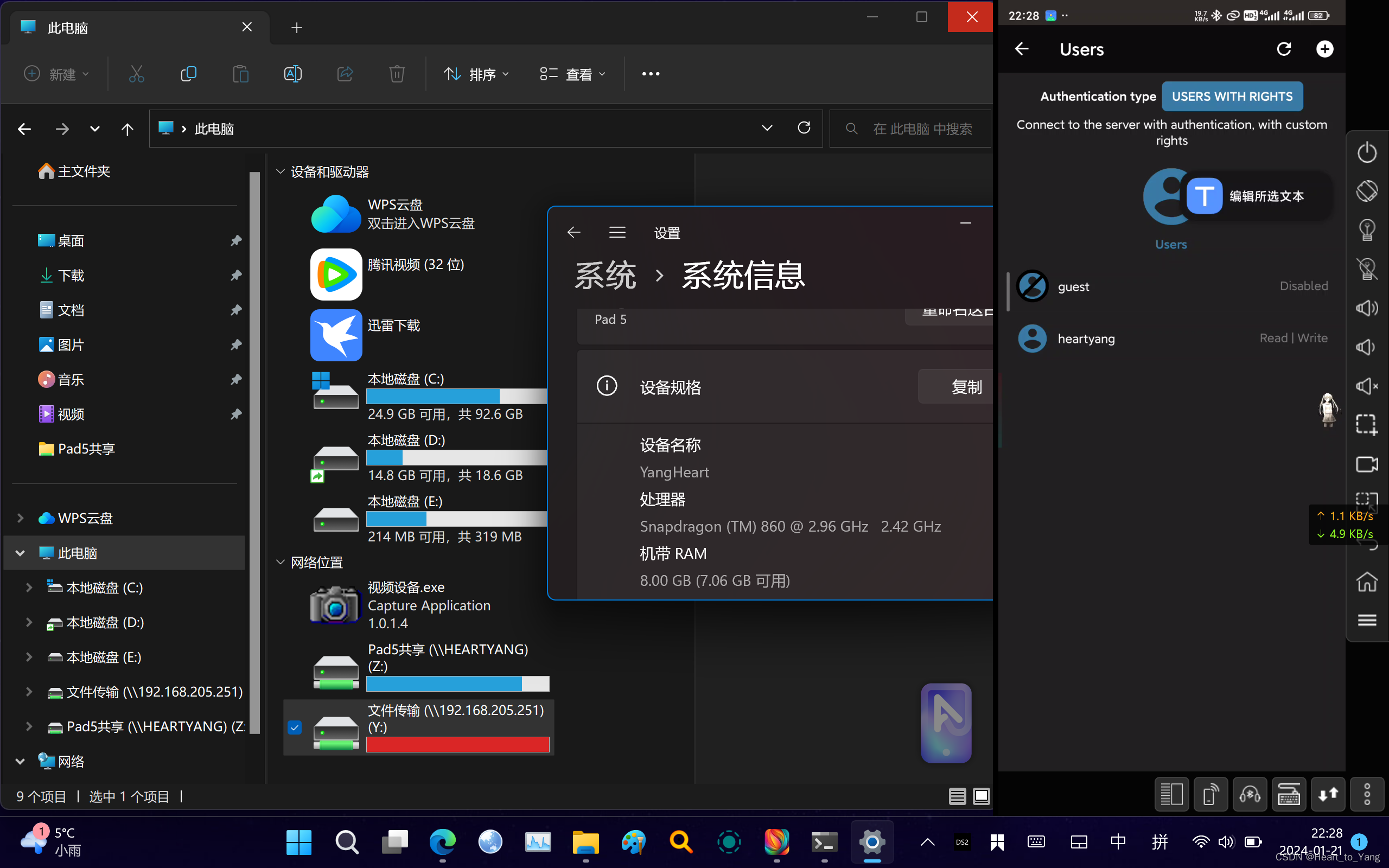Viewport: 1389px width, 868px height.
Task: Open 本地磁盘 (D:) drive with usage bar
Action: click(x=429, y=457)
